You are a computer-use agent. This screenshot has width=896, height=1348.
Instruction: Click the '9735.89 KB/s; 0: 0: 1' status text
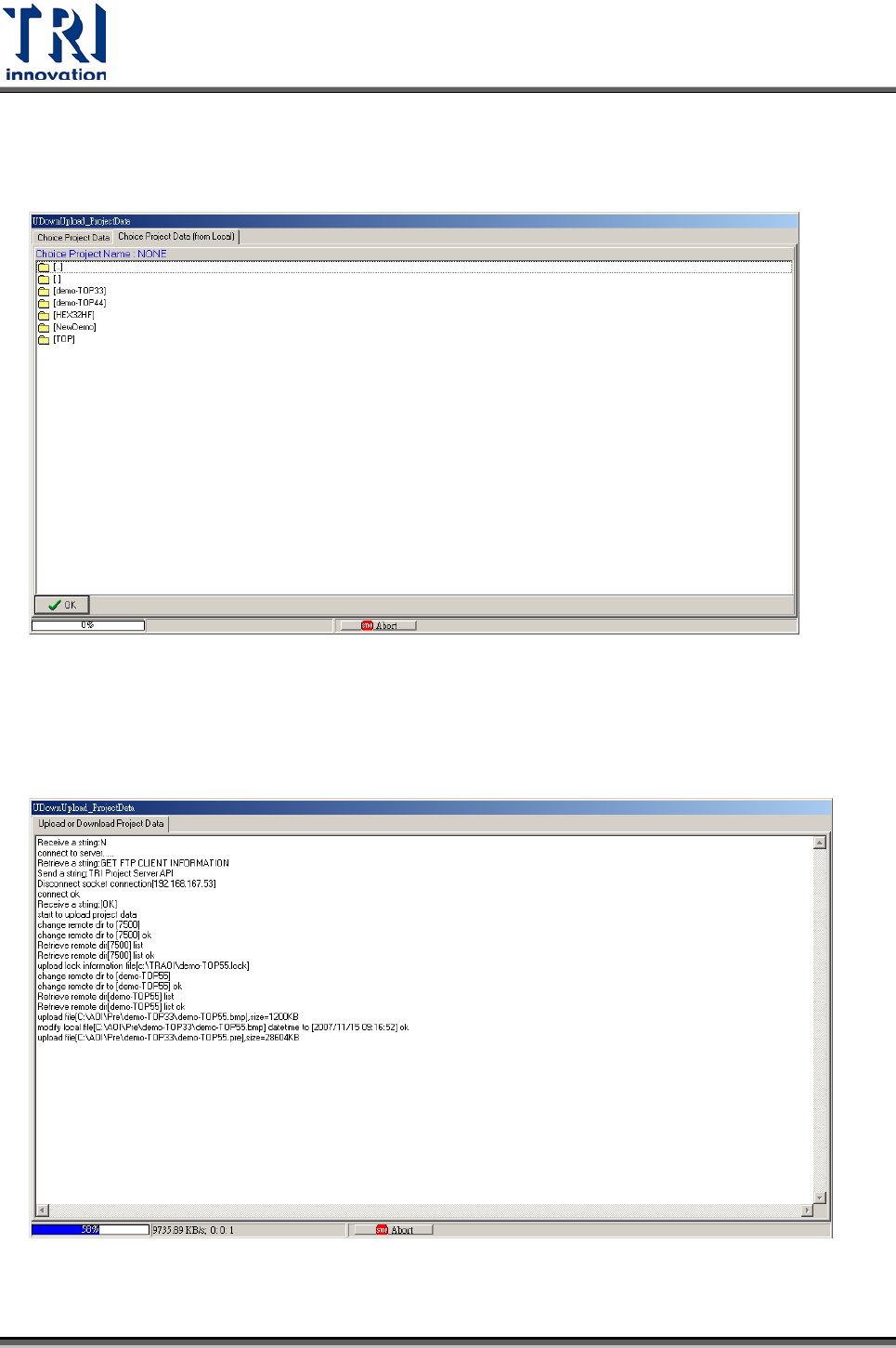[193, 1230]
